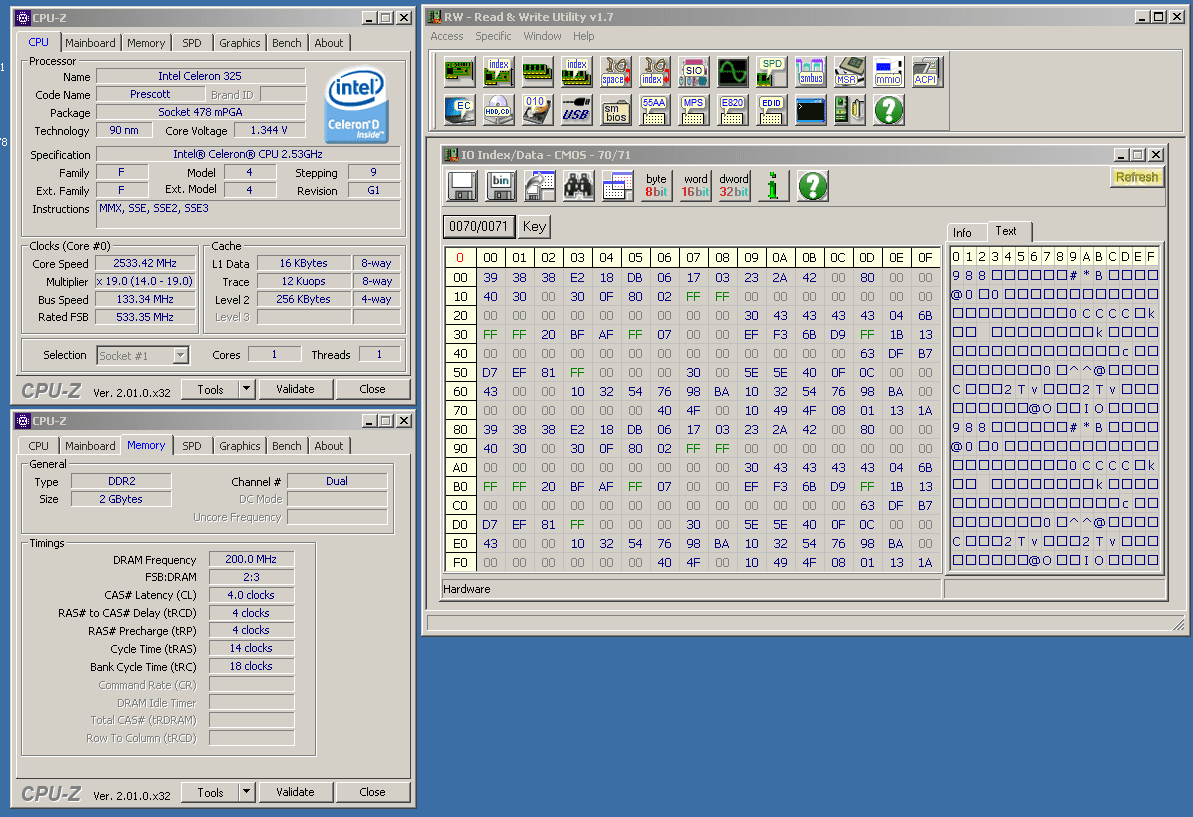Viewport: 1193px width, 817px height.
Task: Switch view to dword 32bit mode
Action: tap(734, 186)
